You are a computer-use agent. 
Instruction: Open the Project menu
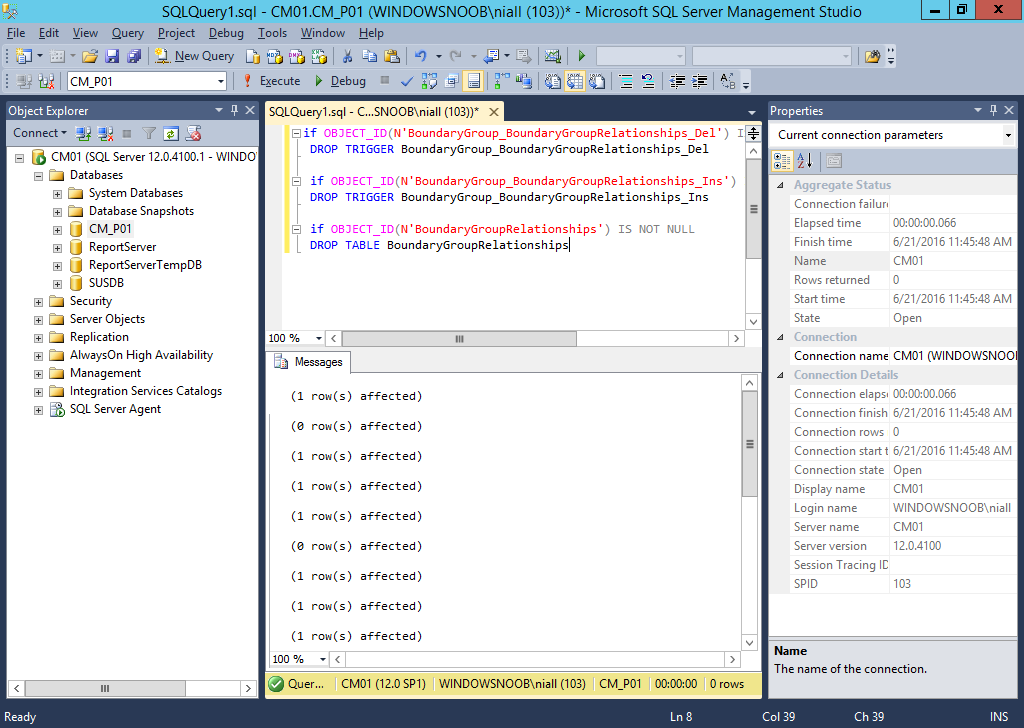click(x=176, y=33)
